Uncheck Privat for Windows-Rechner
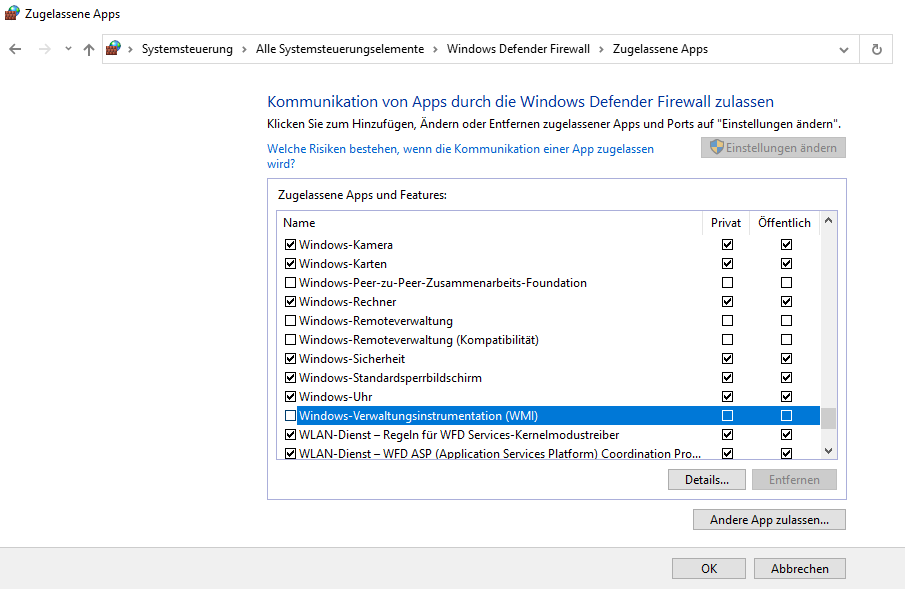The height and width of the screenshot is (589, 905). (726, 301)
